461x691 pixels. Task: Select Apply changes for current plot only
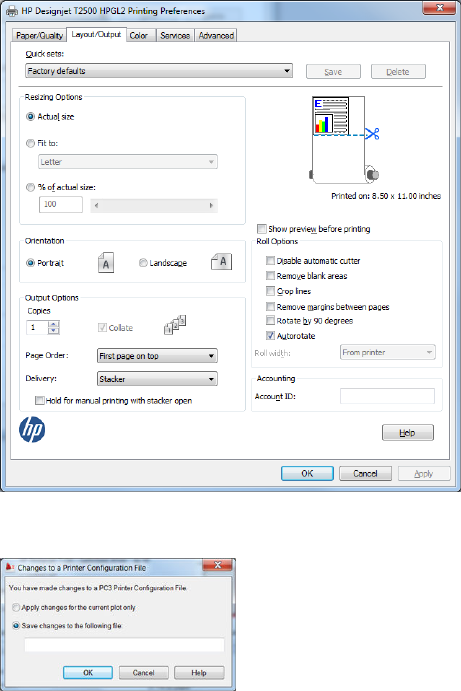click(16, 607)
